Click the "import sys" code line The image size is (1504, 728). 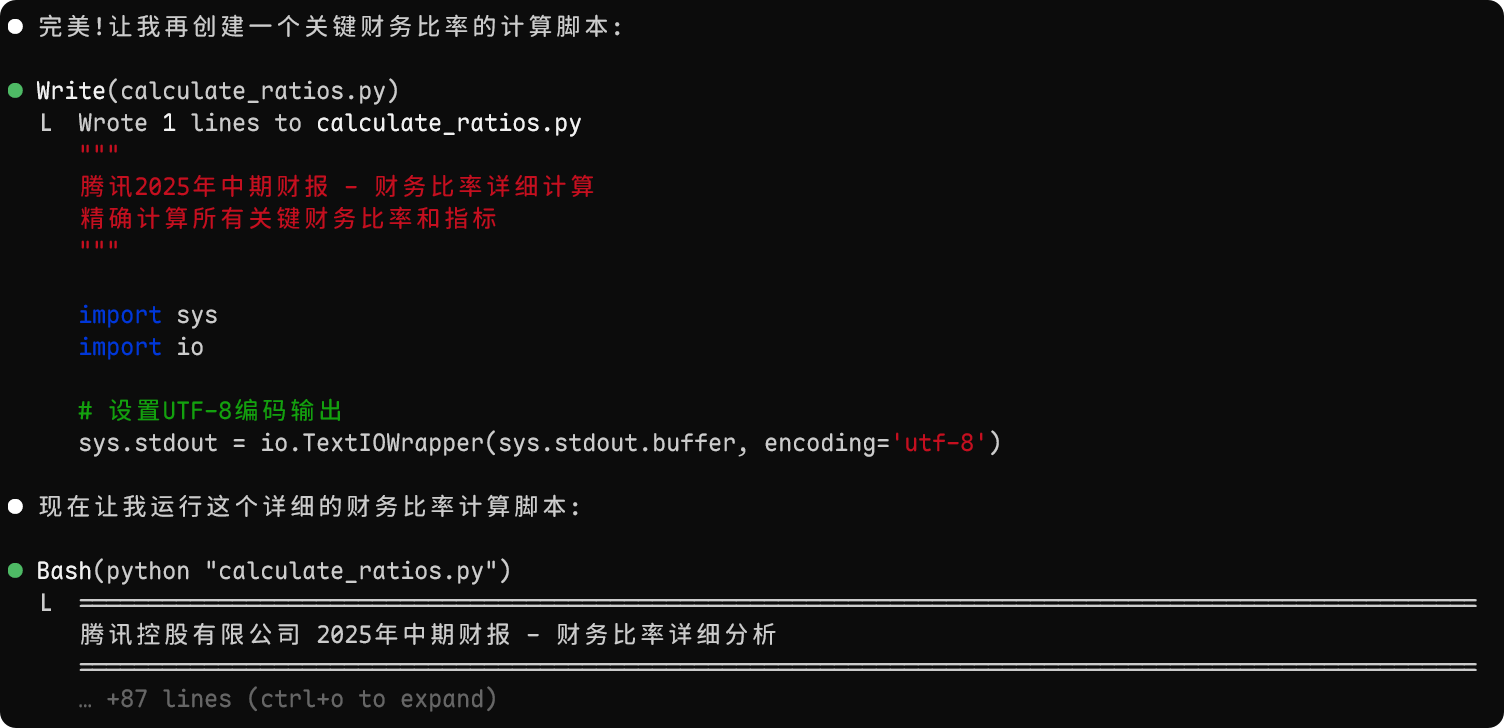[148, 315]
